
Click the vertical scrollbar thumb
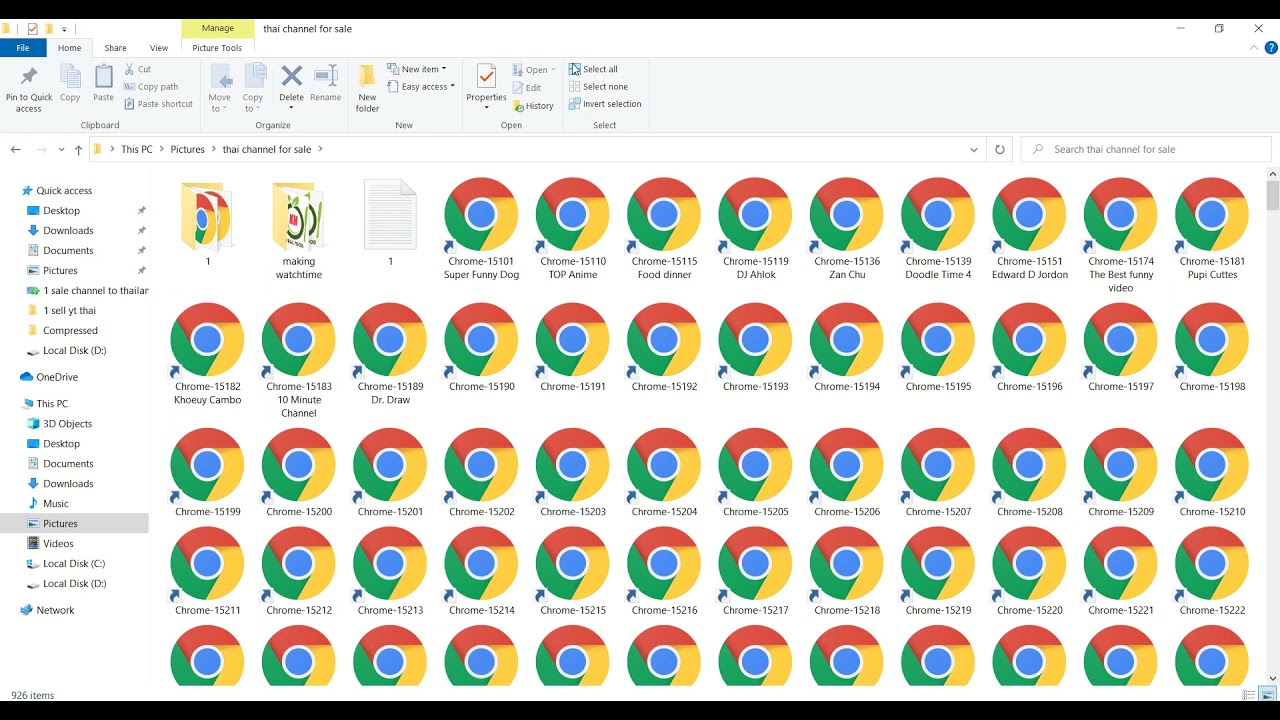point(1272,195)
